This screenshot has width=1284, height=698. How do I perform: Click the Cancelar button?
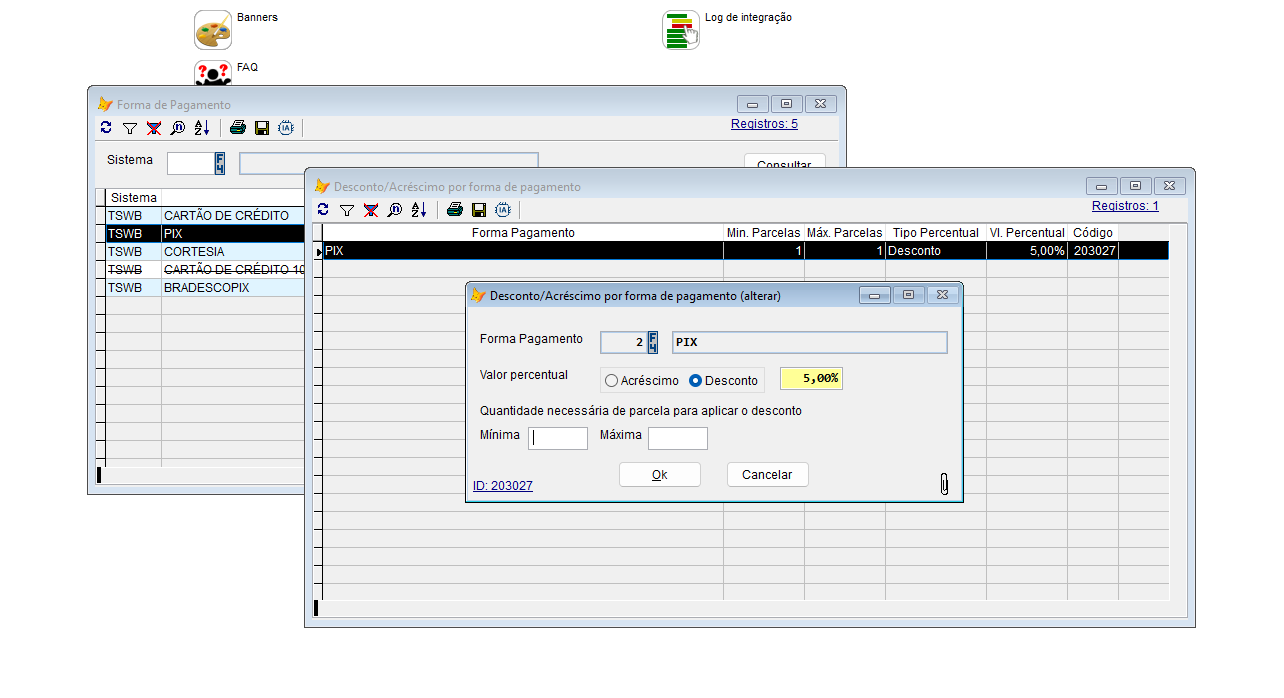point(767,475)
